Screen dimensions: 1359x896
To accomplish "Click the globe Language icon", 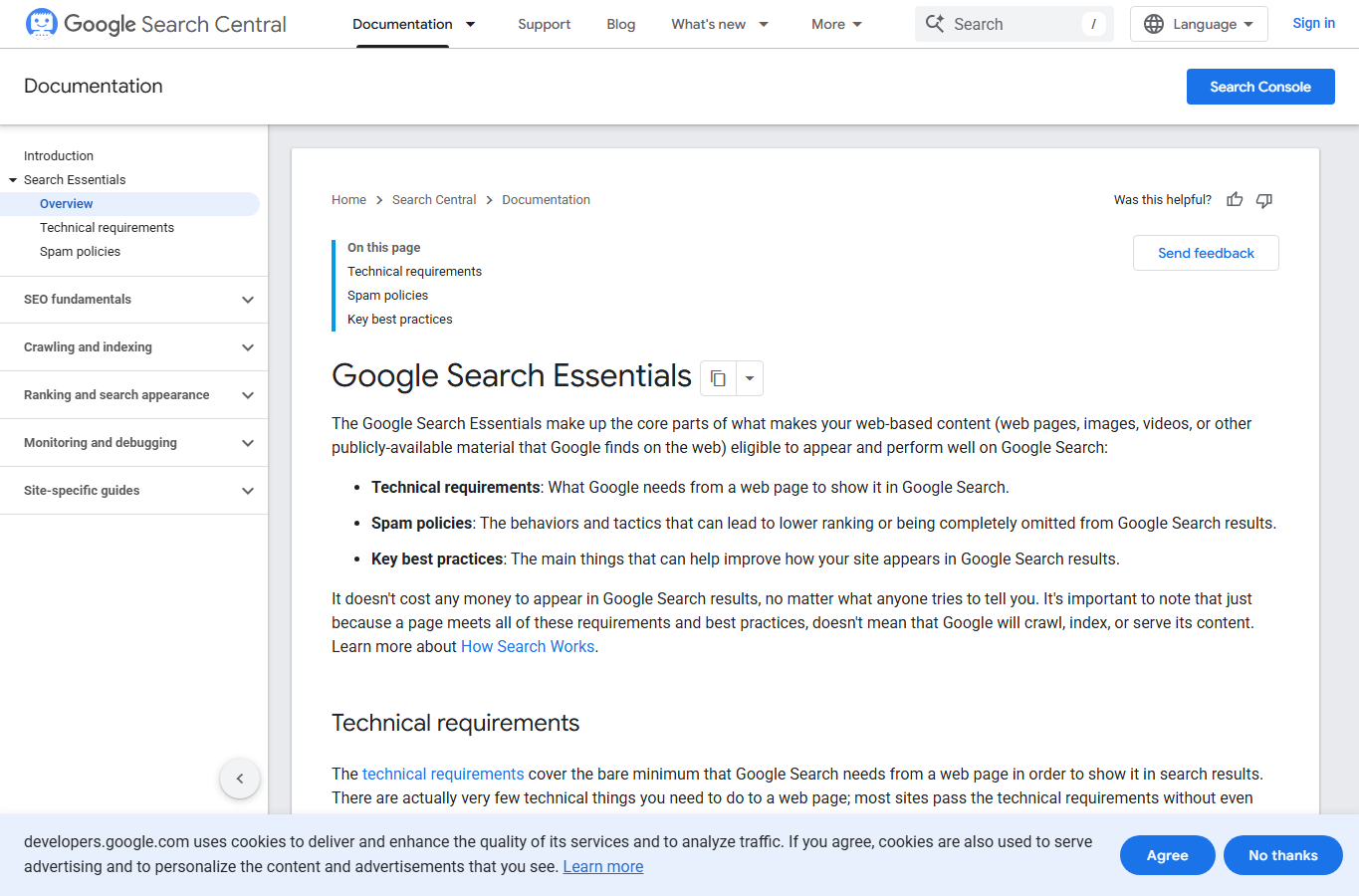I will (1154, 24).
